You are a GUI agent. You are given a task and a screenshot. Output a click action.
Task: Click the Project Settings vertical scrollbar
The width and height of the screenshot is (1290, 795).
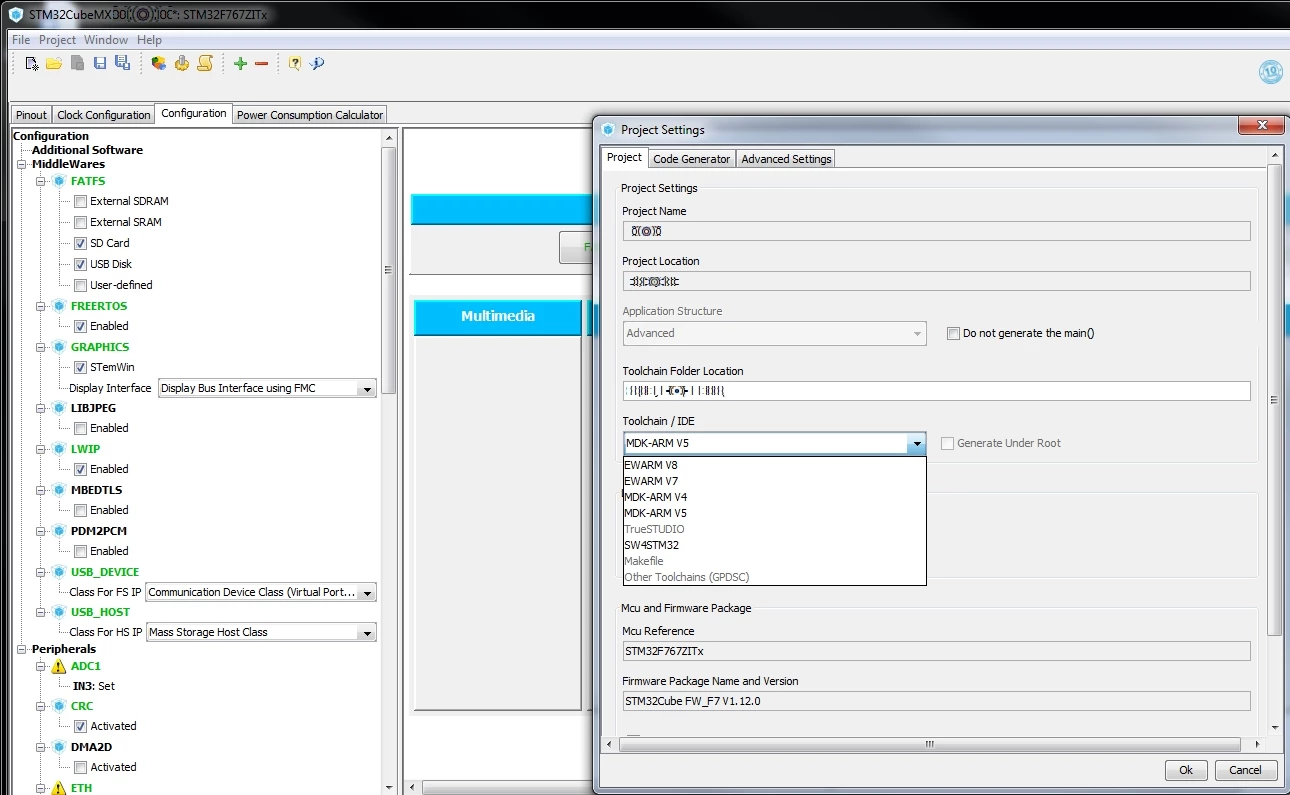coord(1274,400)
